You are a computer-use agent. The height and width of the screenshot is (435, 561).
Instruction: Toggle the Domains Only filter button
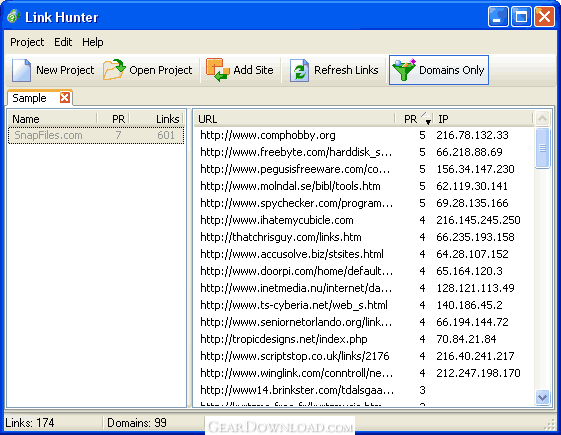point(439,70)
